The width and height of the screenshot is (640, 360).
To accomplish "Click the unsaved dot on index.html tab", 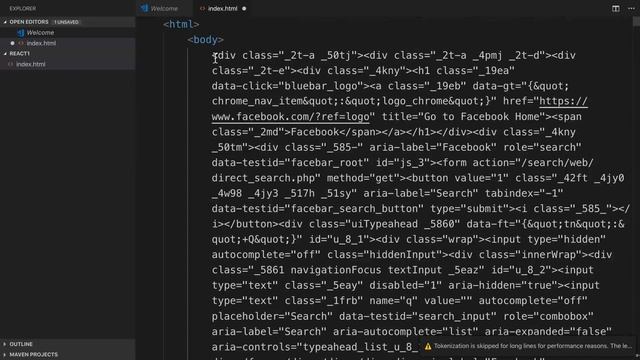I will 244,9.
